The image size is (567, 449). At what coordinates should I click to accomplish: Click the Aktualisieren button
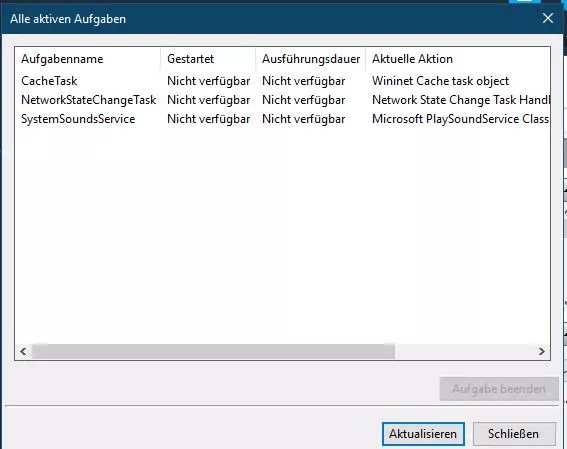coord(423,434)
